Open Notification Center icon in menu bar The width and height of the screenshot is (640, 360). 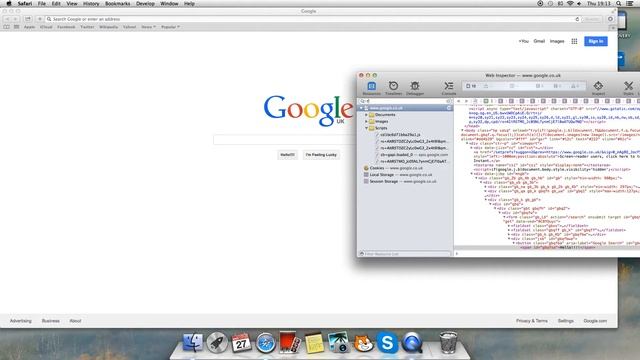click(x=630, y=3)
